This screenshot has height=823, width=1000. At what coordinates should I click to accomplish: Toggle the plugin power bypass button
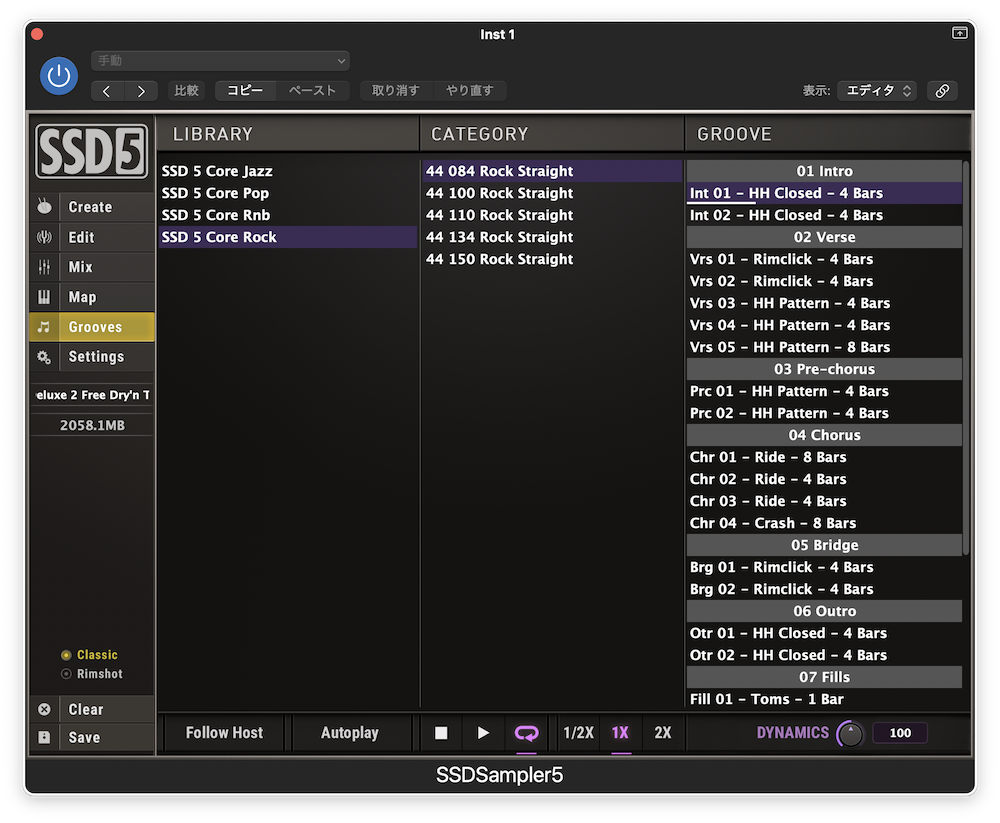click(59, 76)
